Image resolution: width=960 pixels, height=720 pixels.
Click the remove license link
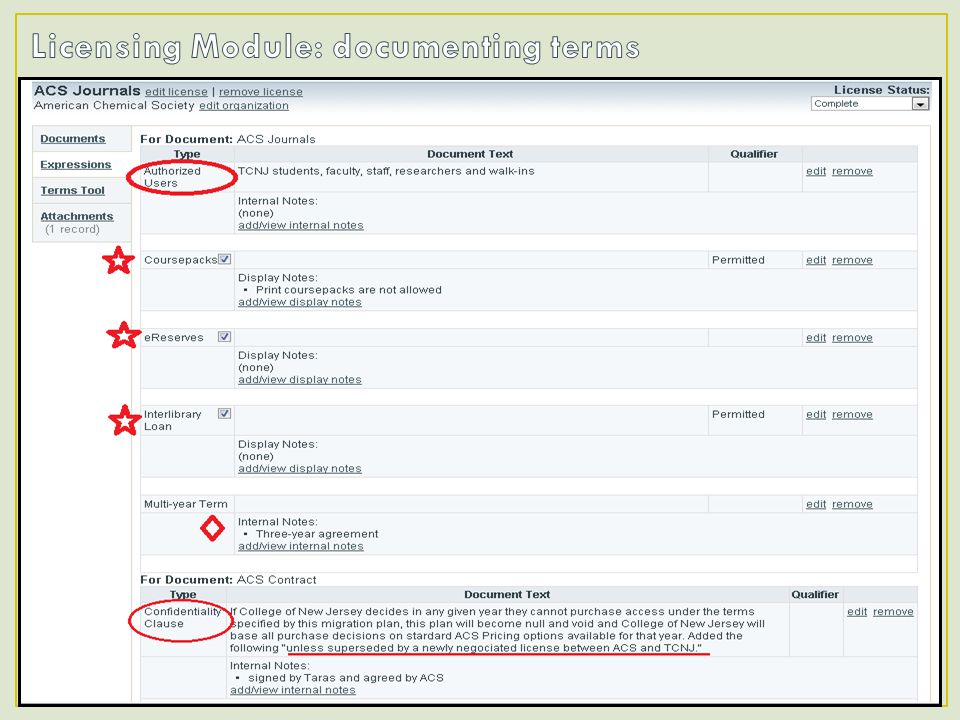[x=261, y=92]
